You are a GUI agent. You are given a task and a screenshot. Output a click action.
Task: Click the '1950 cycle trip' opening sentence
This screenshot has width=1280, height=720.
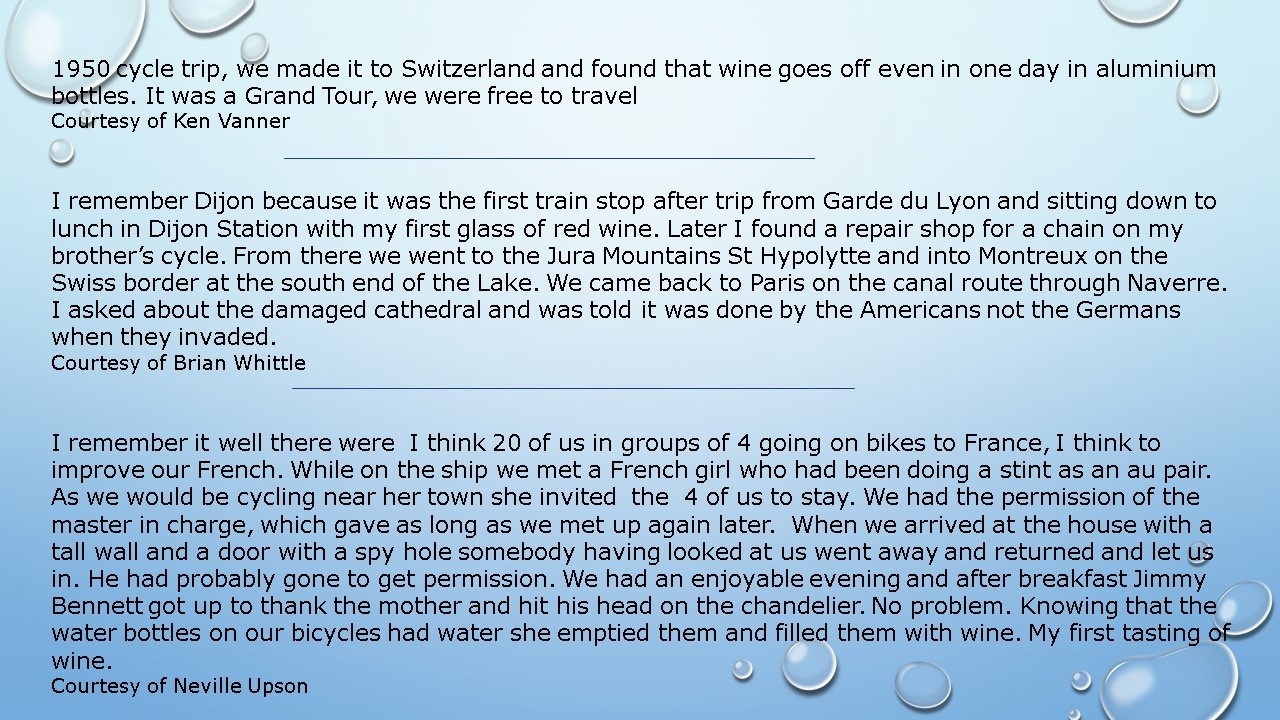[634, 83]
